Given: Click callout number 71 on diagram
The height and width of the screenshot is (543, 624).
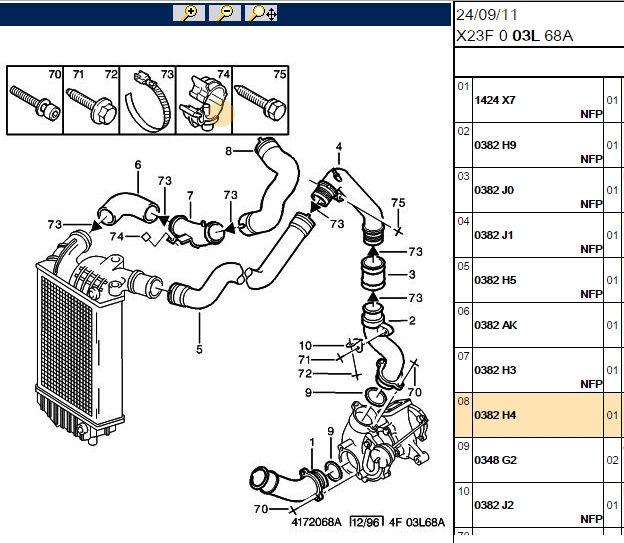Looking at the screenshot, I should pyautogui.click(x=304, y=359).
